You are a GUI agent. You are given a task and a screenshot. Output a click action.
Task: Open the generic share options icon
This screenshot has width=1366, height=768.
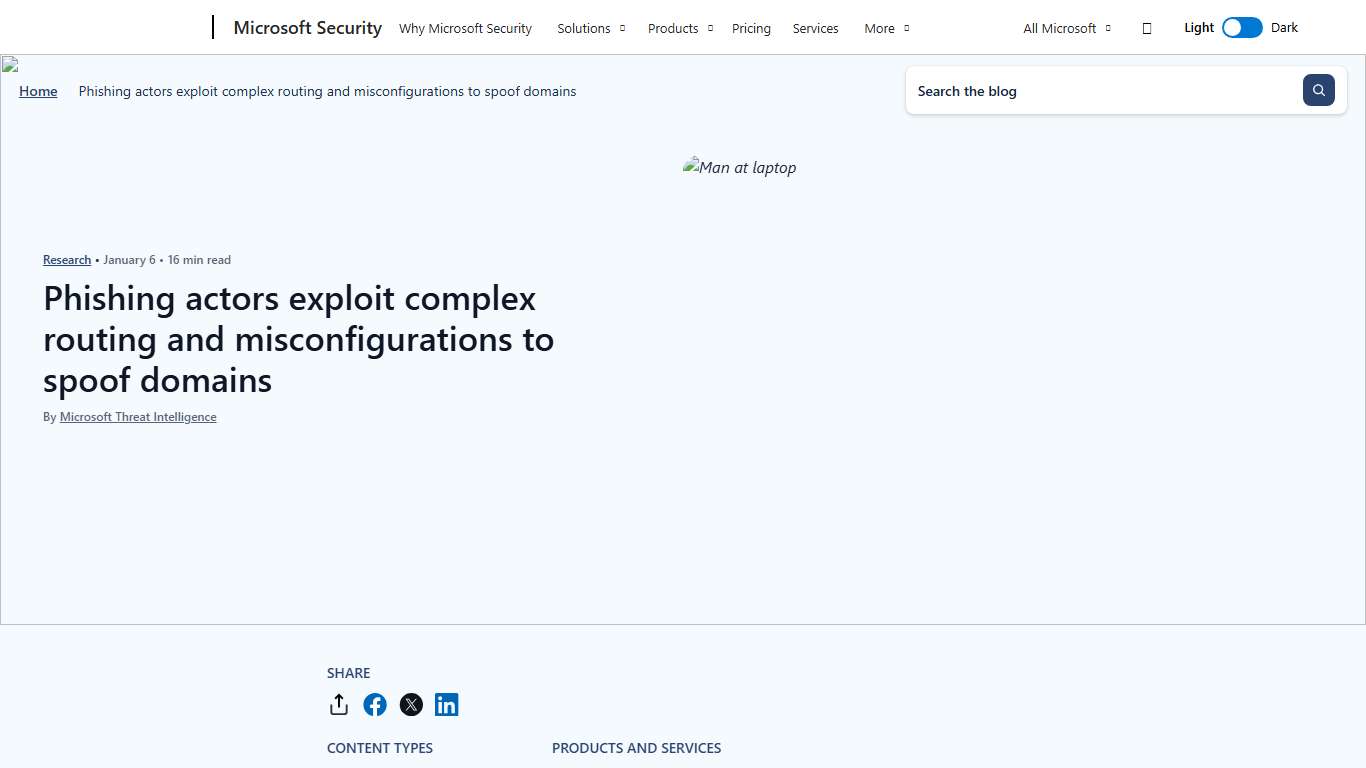tap(339, 704)
